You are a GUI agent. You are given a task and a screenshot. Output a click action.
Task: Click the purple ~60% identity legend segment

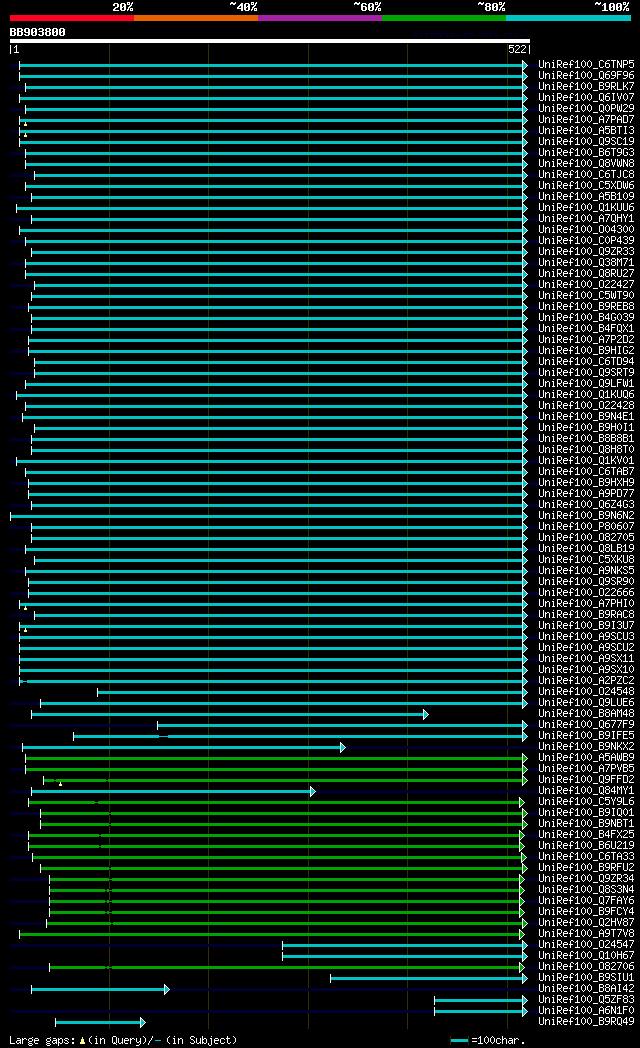coord(320,18)
